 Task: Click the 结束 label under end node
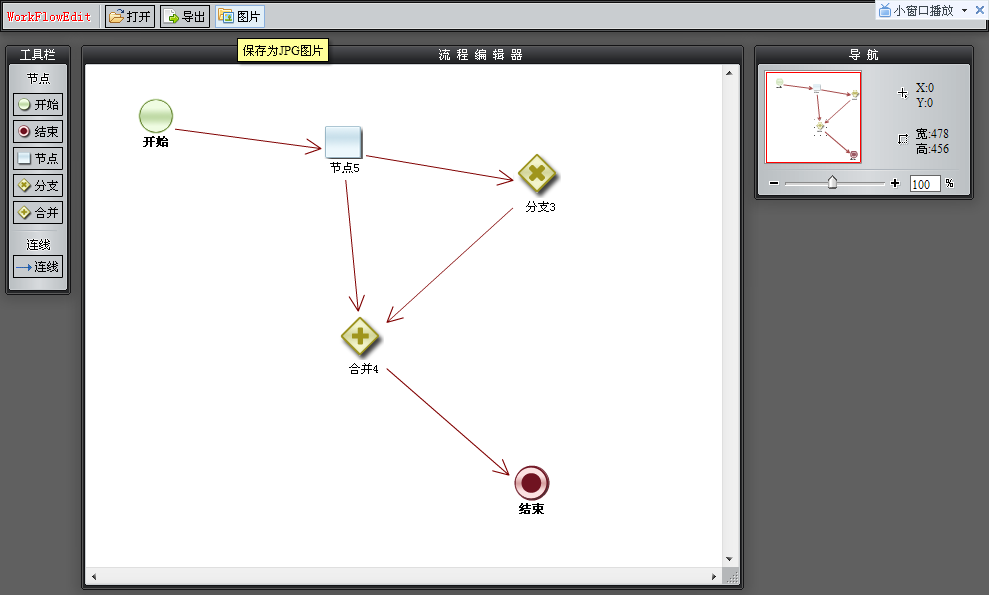coord(531,509)
